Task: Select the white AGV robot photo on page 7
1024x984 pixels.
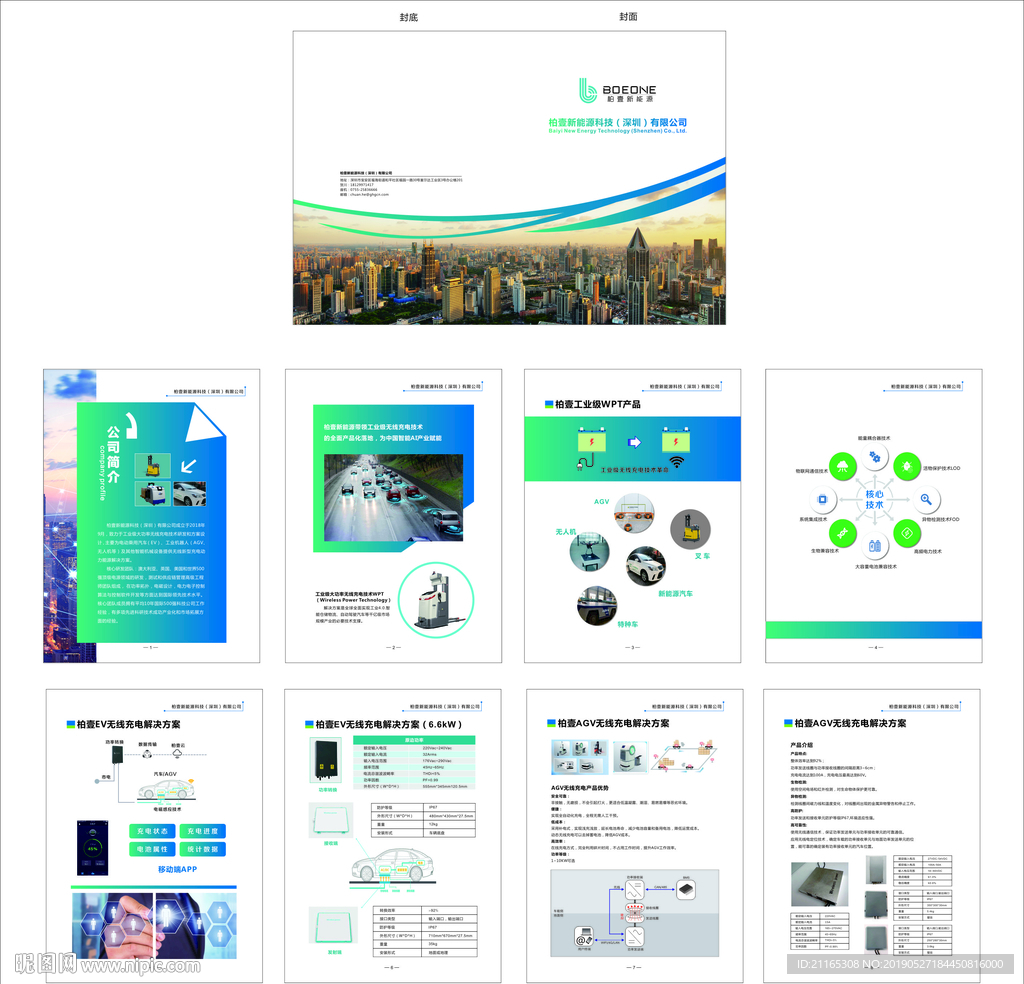Action: [x=631, y=757]
